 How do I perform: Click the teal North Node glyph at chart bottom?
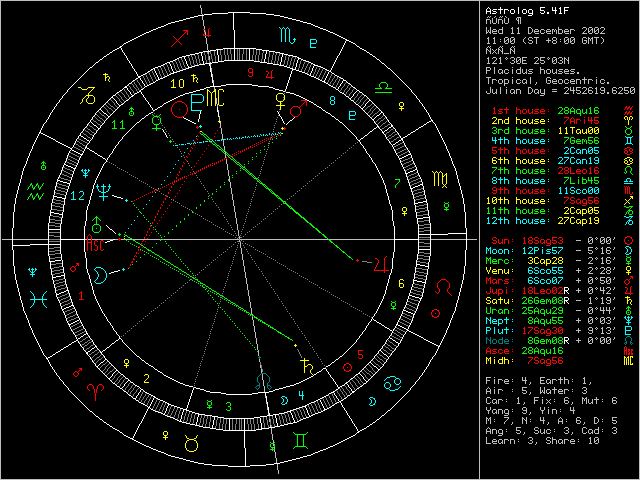(264, 381)
